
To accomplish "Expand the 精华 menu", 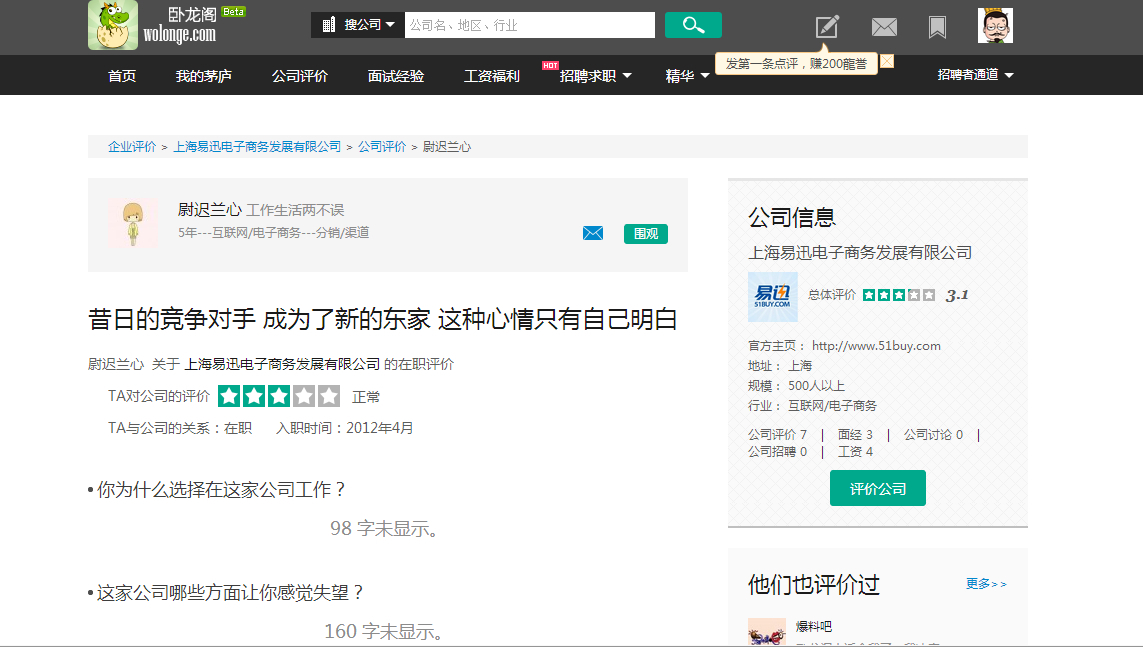I will pos(687,76).
